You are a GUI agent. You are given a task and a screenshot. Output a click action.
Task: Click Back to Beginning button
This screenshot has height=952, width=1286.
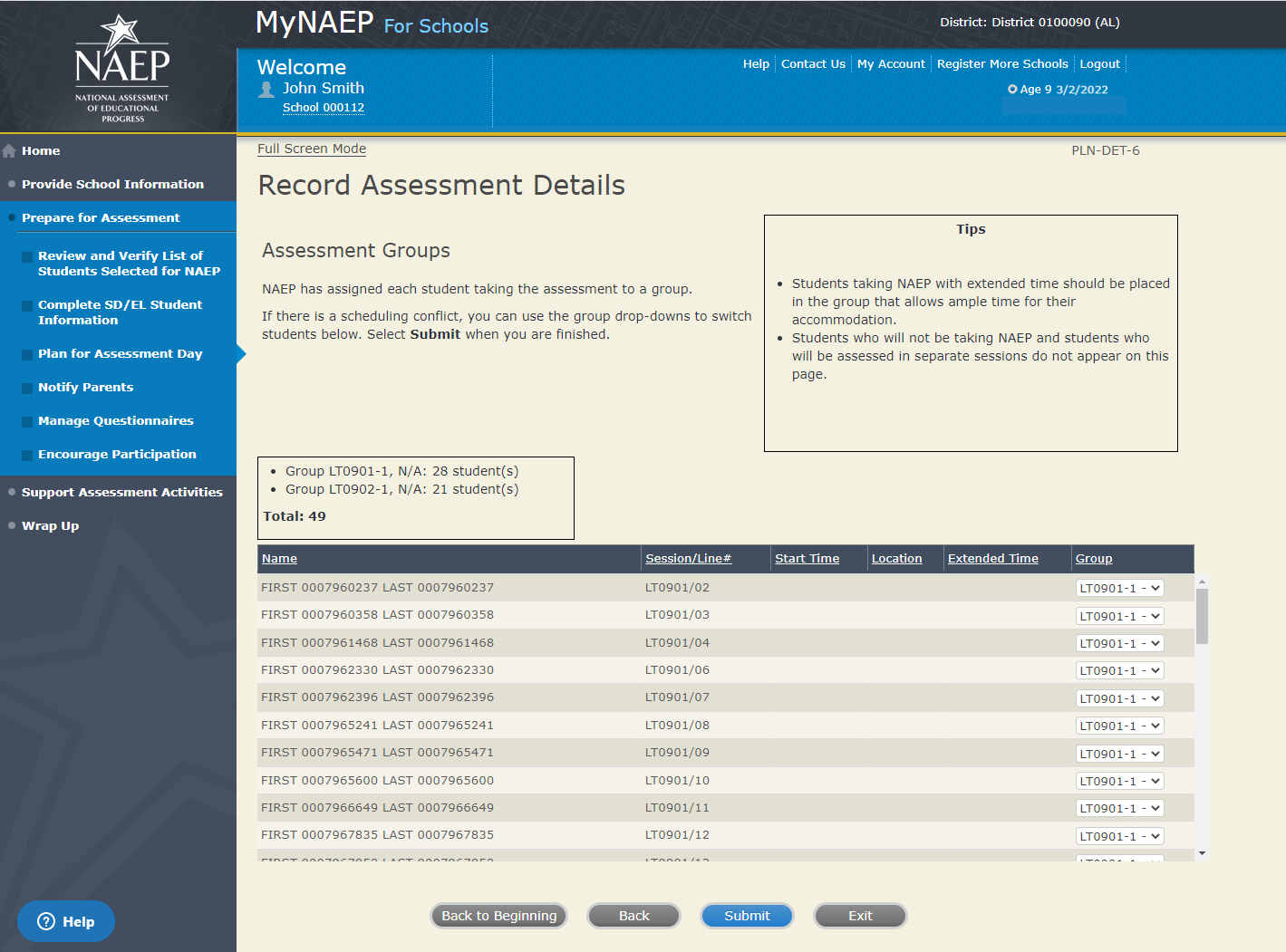(498, 916)
